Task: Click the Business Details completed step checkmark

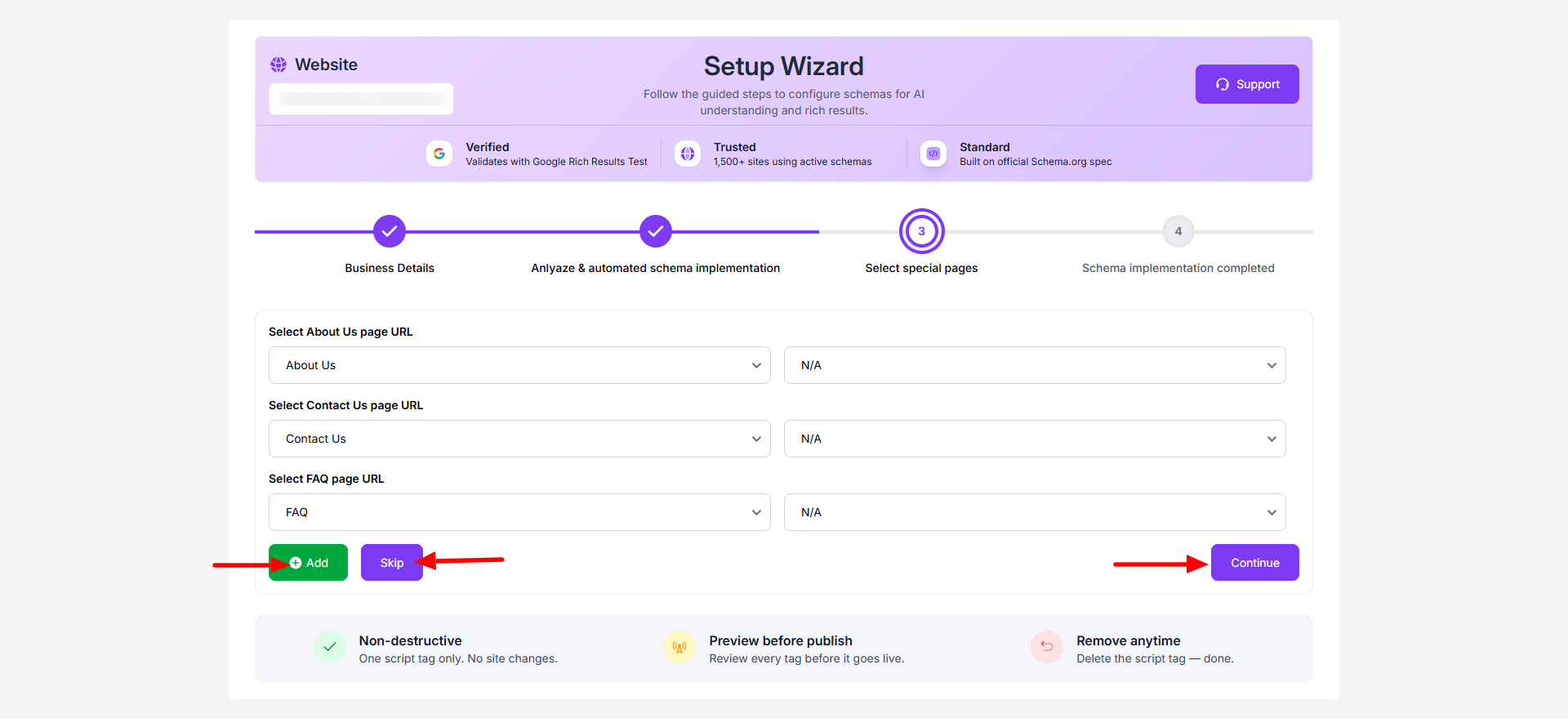Action: [390, 231]
